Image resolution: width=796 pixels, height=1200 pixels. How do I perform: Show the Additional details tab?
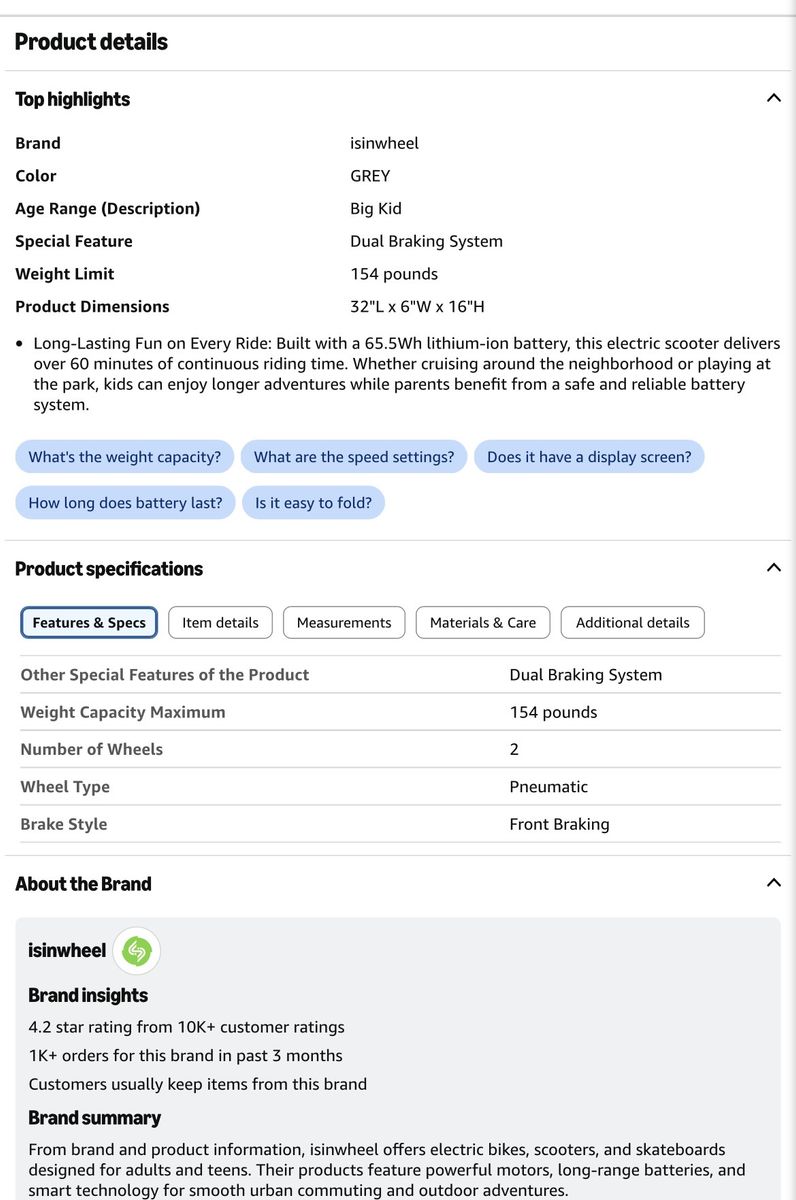point(633,622)
